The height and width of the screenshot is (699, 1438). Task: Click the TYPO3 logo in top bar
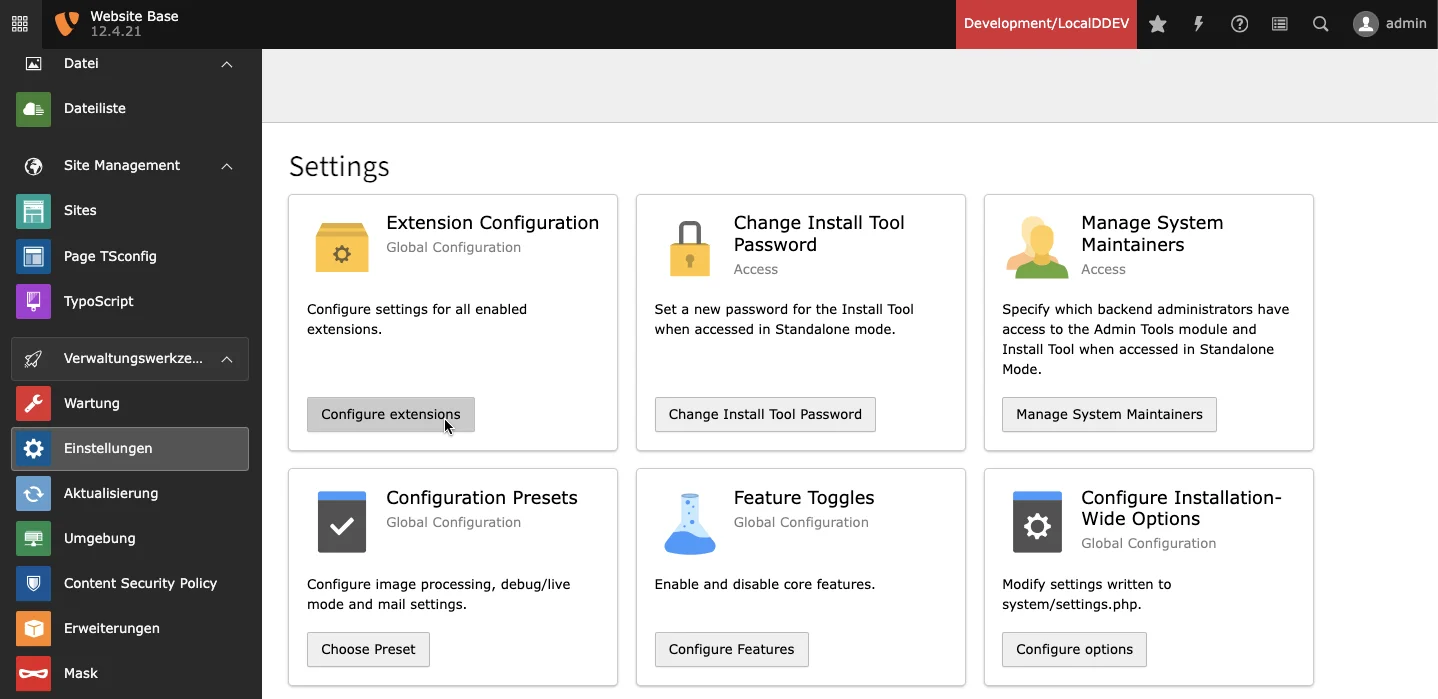point(66,24)
